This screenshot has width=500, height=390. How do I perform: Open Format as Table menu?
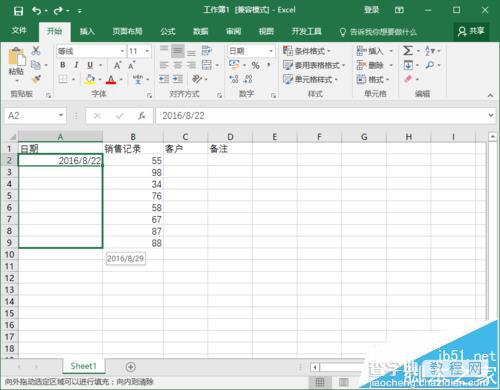[314, 65]
